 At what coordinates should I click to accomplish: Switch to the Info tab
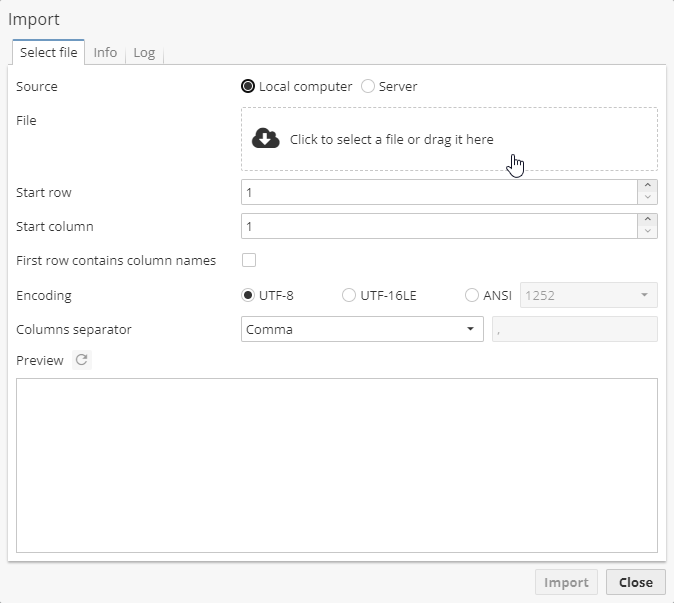pyautogui.click(x=105, y=53)
